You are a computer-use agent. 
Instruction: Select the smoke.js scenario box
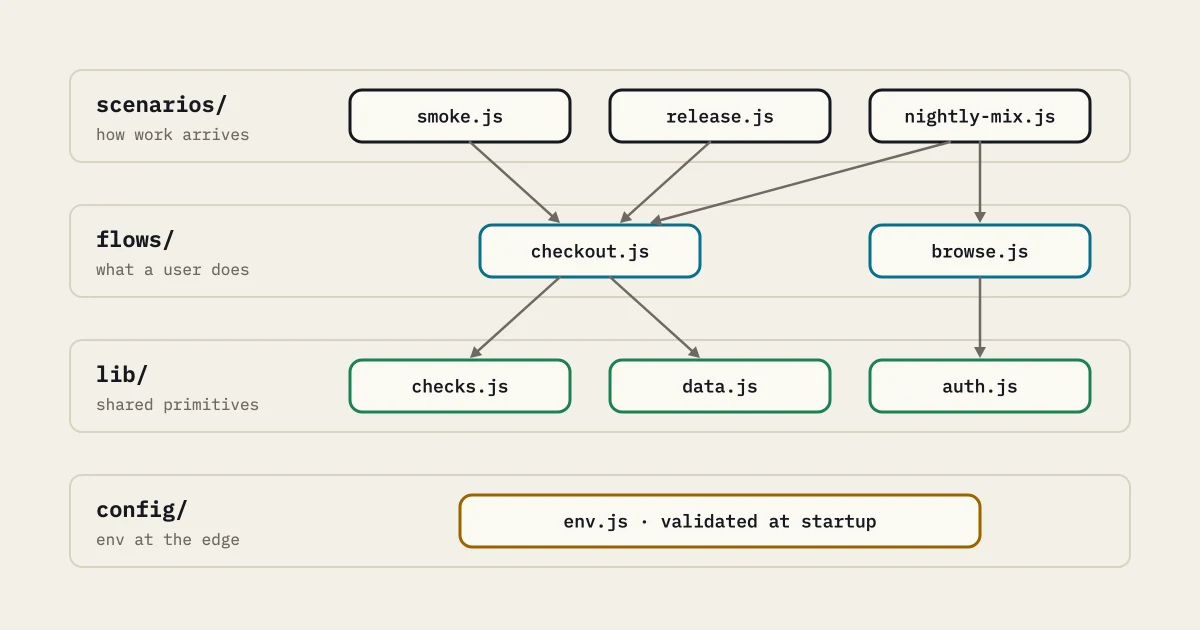pos(460,116)
